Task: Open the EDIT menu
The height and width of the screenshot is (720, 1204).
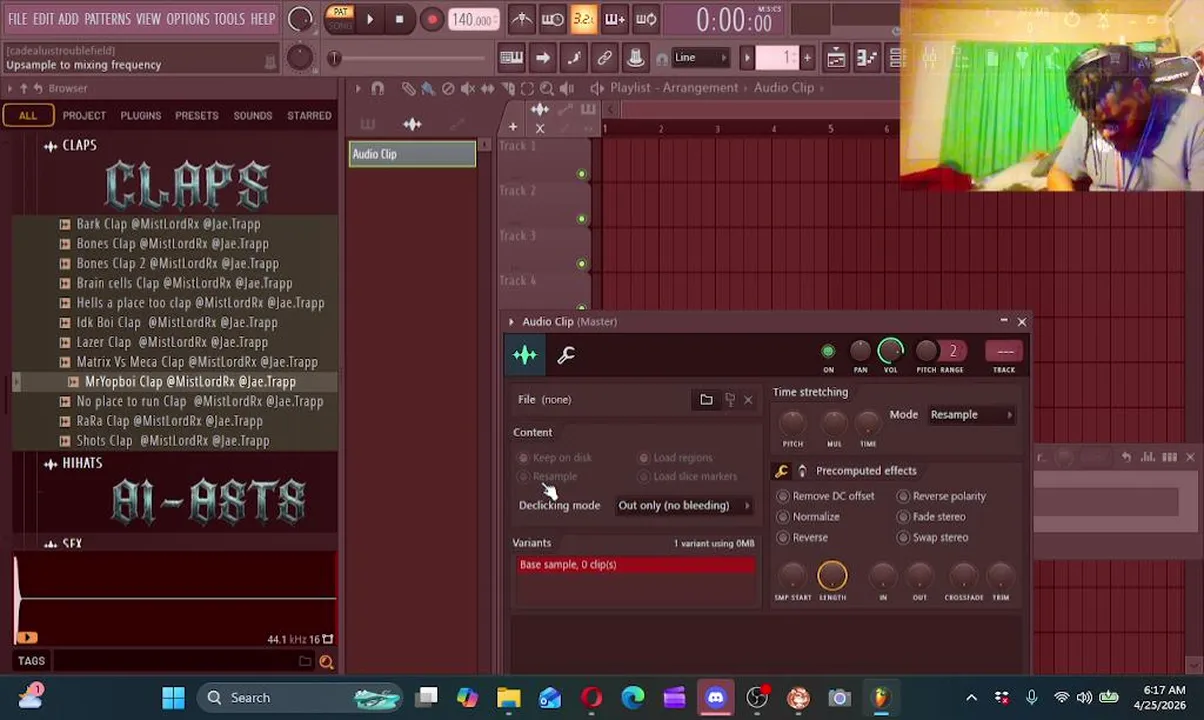Action: [x=43, y=19]
